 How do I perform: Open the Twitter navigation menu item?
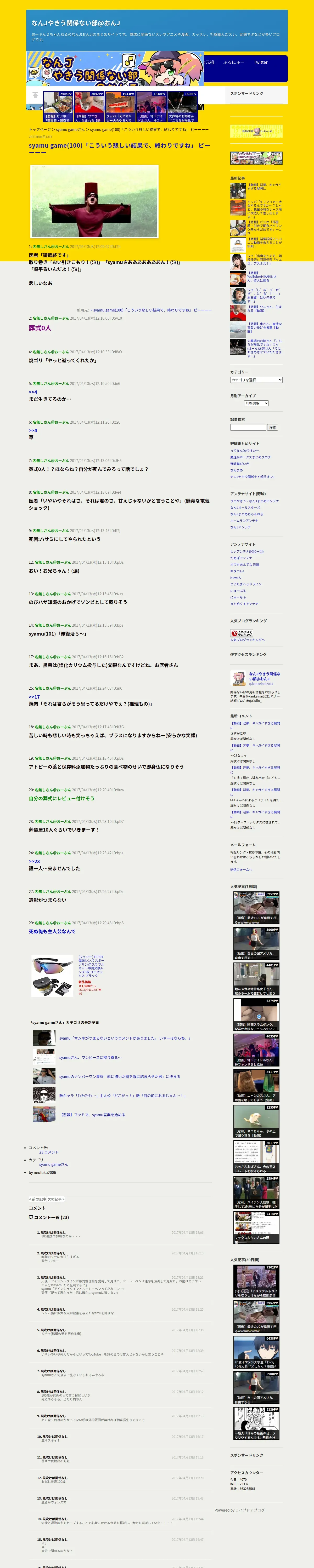pos(260,62)
